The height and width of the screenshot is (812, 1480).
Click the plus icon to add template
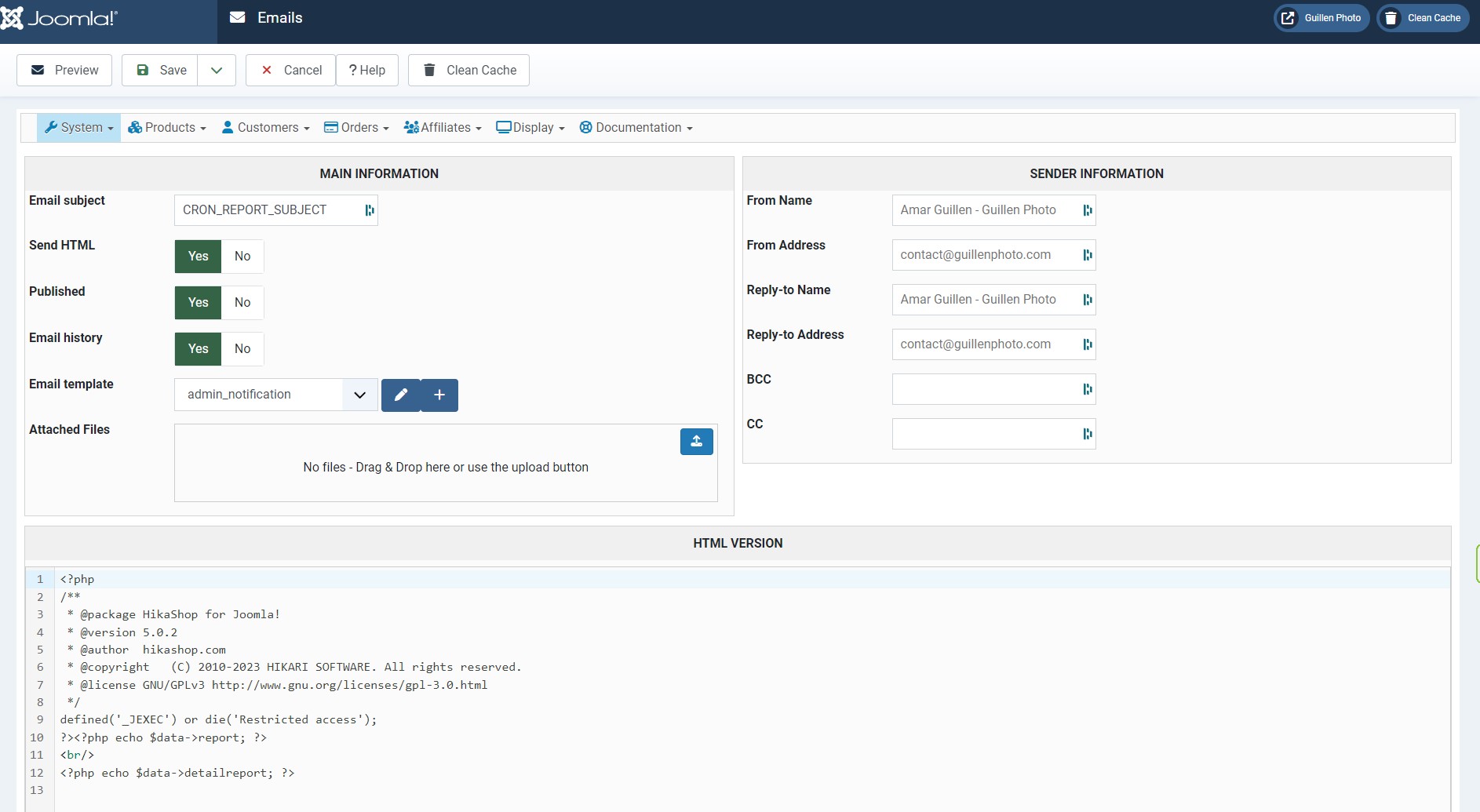click(x=439, y=395)
